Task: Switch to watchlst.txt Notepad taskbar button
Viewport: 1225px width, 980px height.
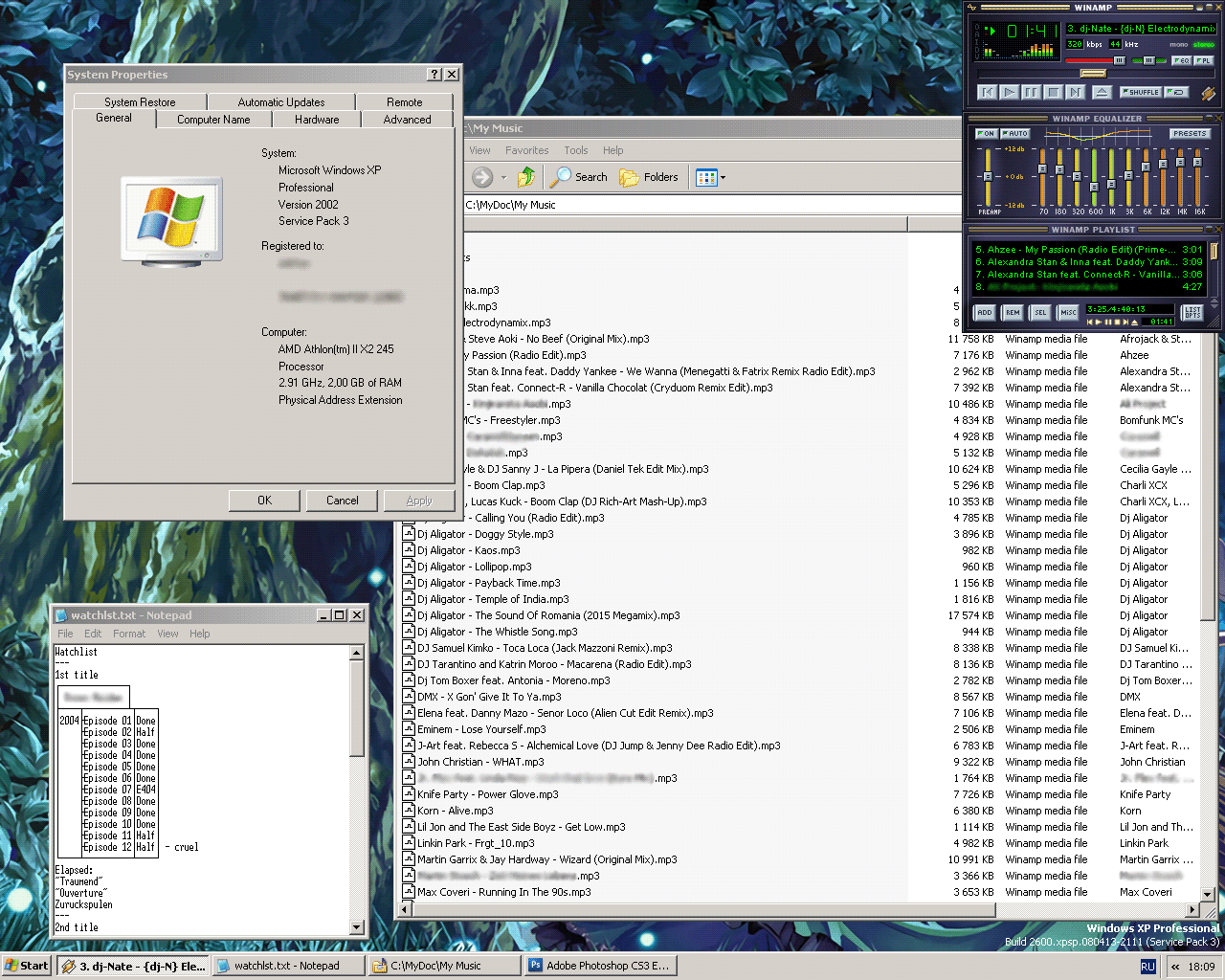Action: (x=289, y=966)
